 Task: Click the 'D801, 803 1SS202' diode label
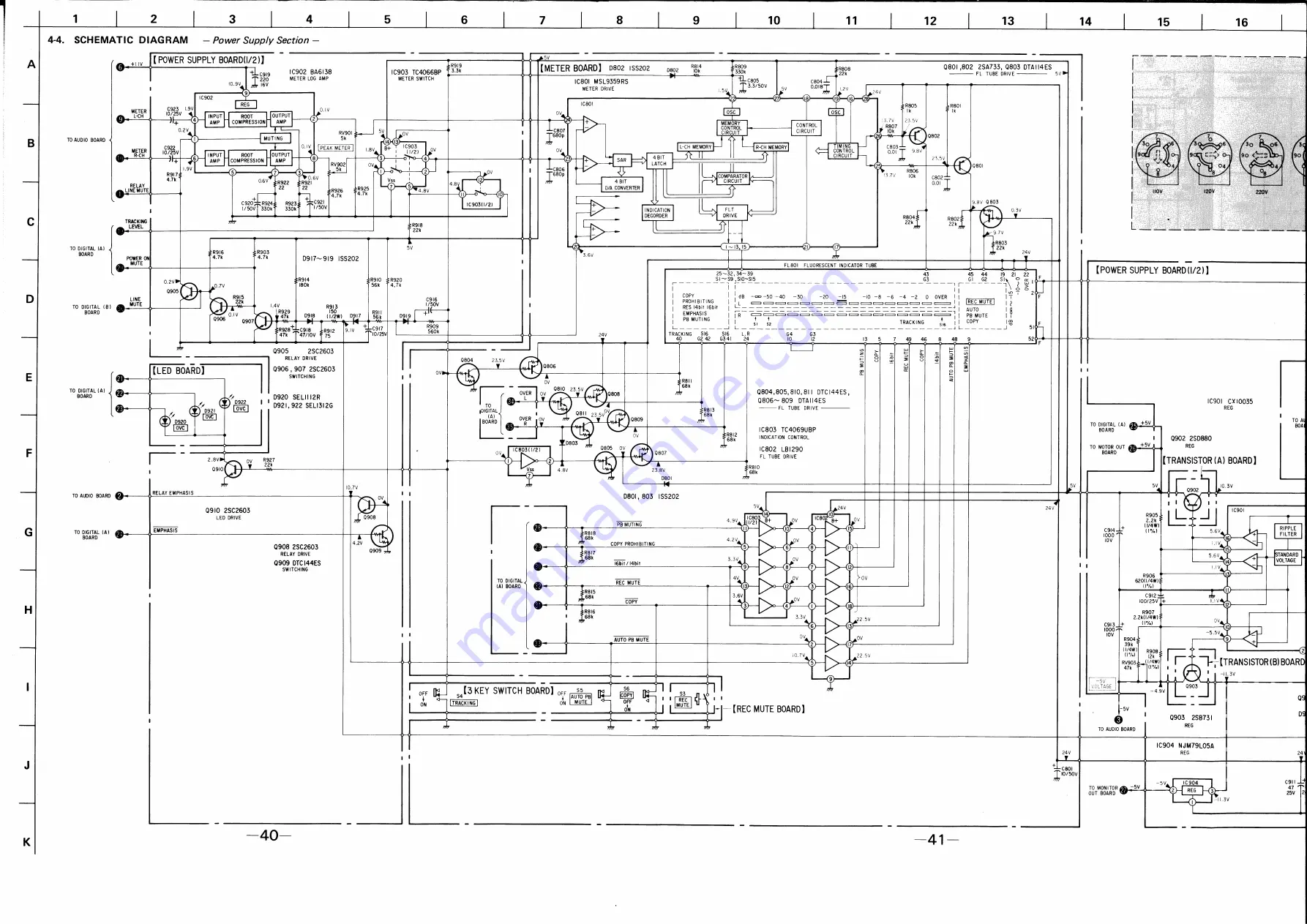click(651, 496)
